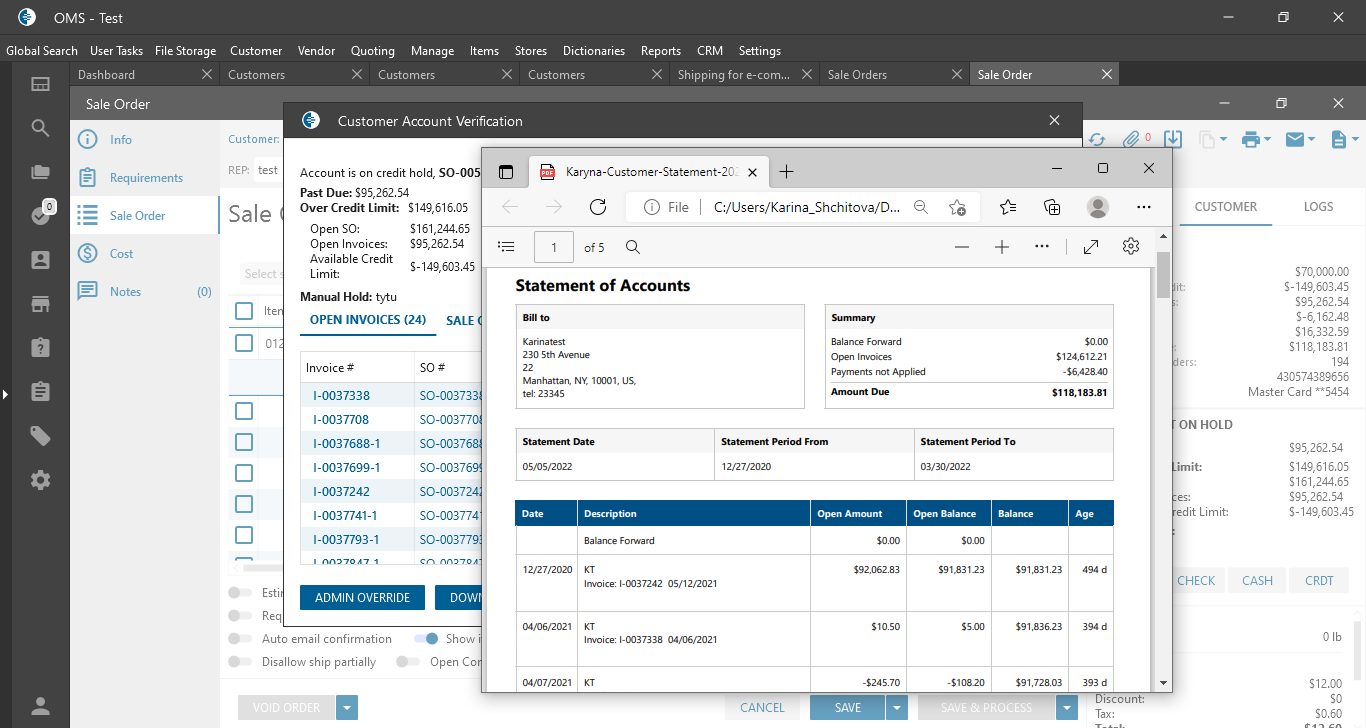Viewport: 1366px width, 728px height.
Task: Click the search icon in left sidebar
Action: pos(40,128)
